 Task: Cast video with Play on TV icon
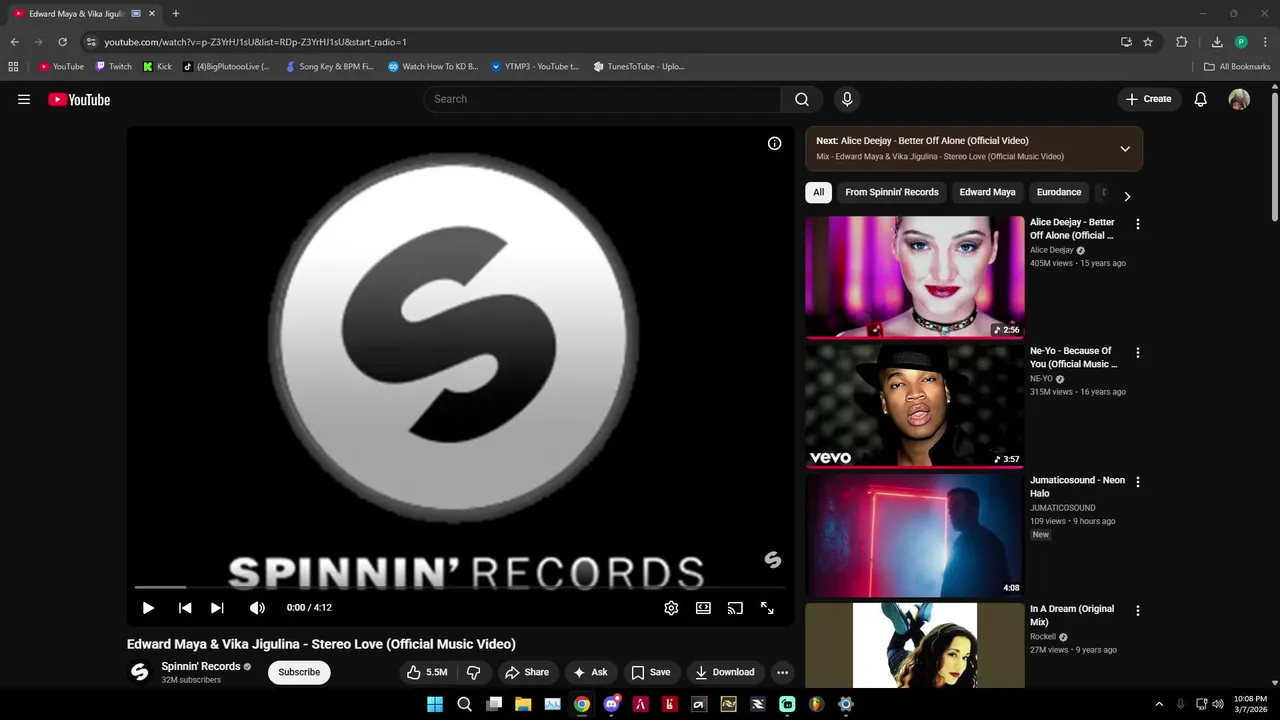click(x=735, y=607)
